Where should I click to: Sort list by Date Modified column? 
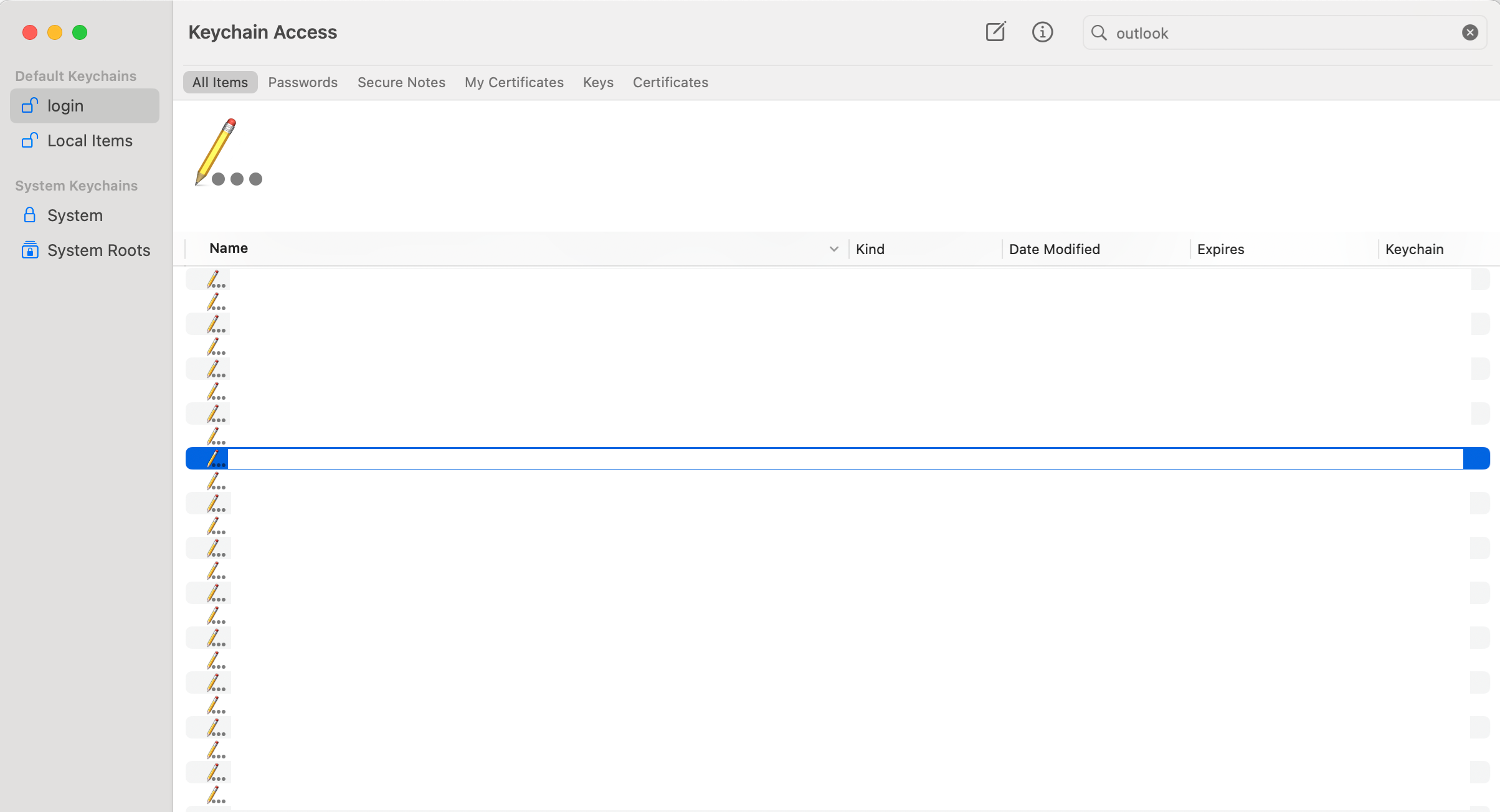point(1054,249)
